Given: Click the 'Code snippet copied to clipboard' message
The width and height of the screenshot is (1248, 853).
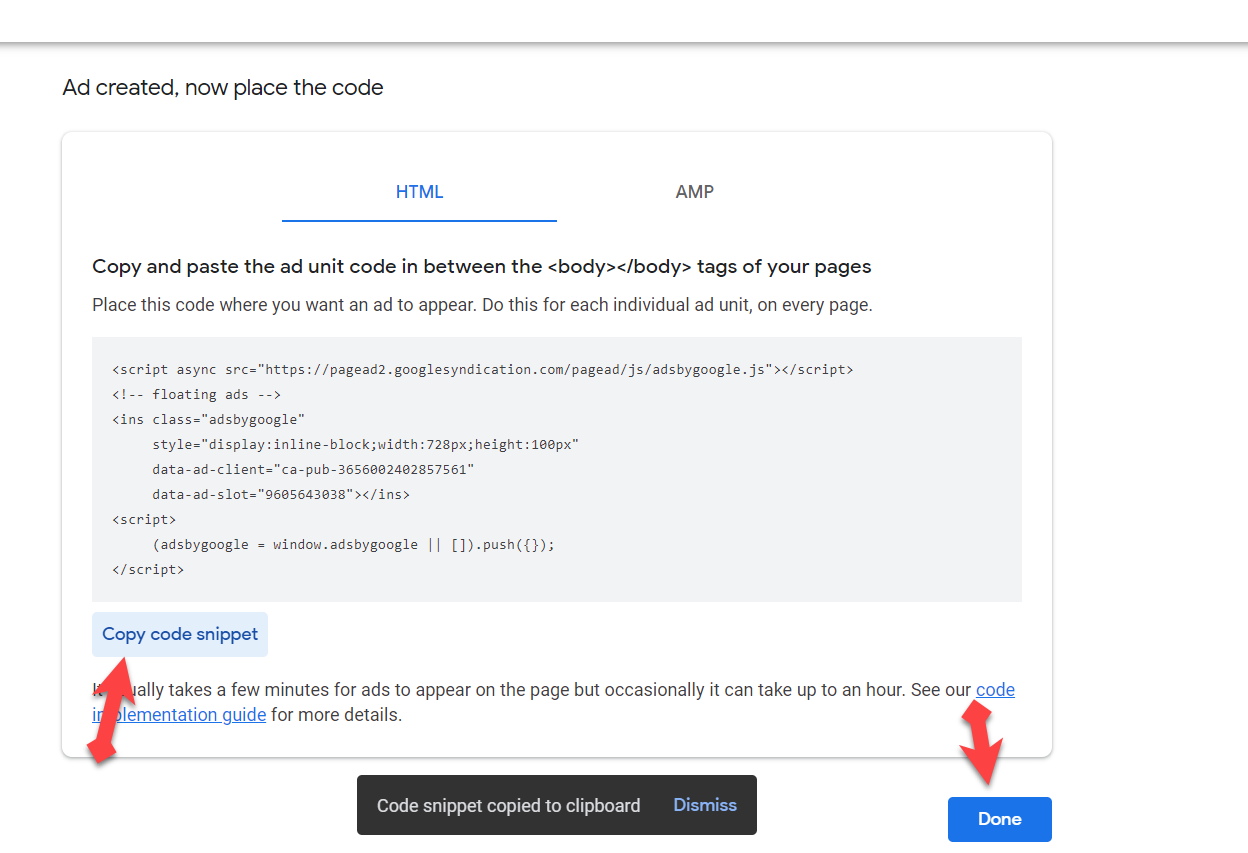Looking at the screenshot, I should [x=508, y=806].
